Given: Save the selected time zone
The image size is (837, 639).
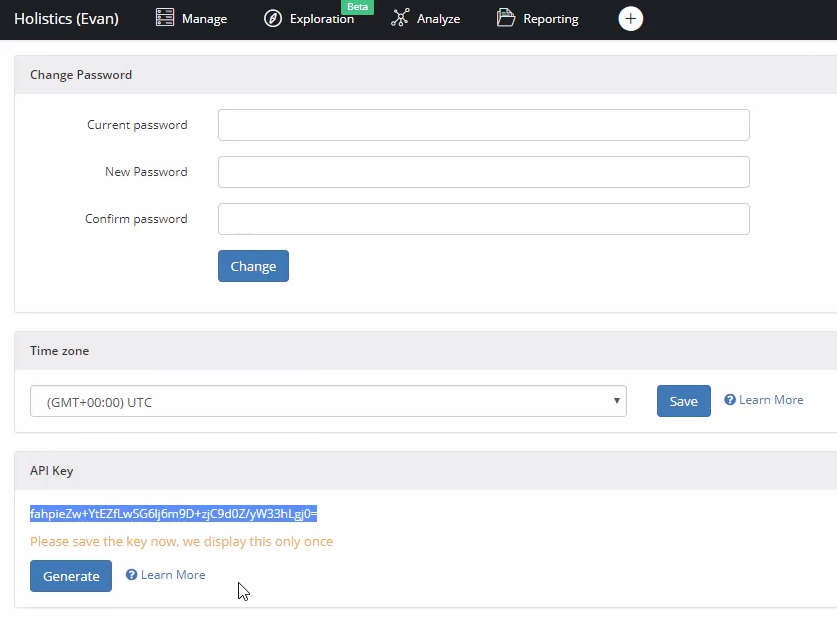Looking at the screenshot, I should (683, 401).
